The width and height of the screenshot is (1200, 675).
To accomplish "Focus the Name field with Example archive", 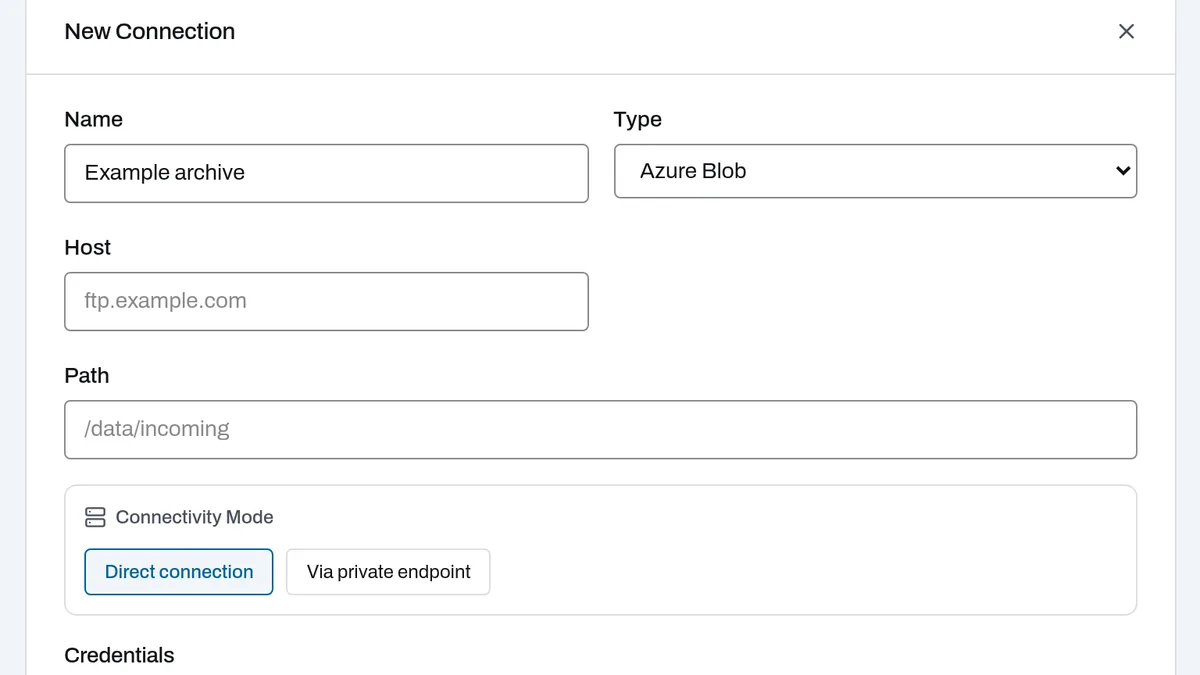I will (326, 173).
